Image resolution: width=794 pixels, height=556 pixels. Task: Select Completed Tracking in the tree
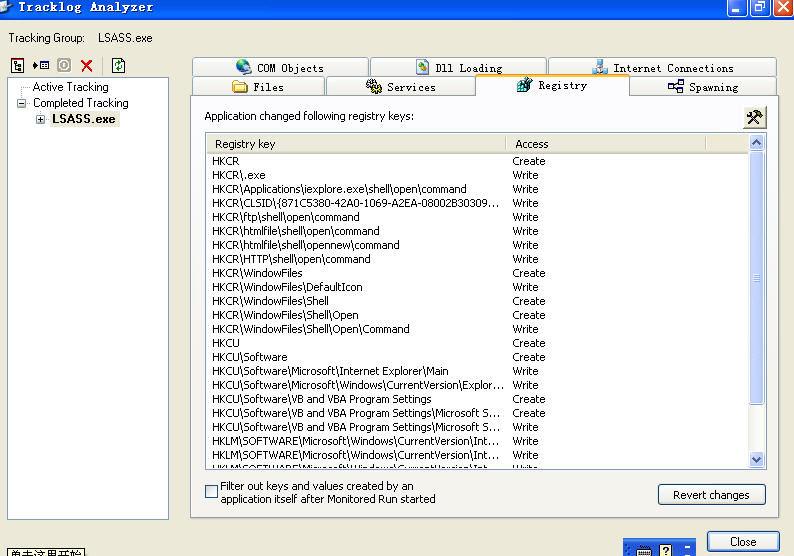pos(81,103)
